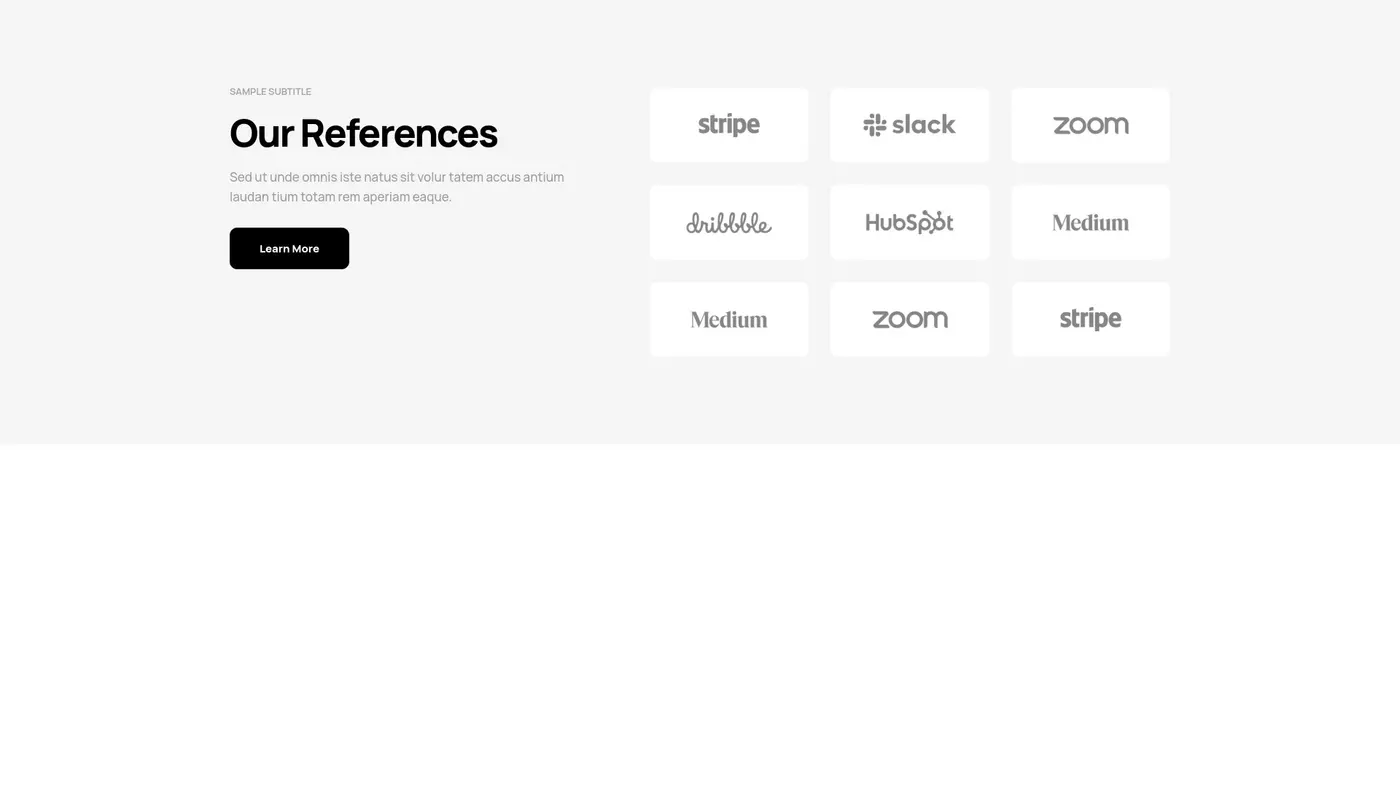This screenshot has width=1400, height=788.
Task: Click the "laudan tium totam" text line
Action: click(340, 197)
